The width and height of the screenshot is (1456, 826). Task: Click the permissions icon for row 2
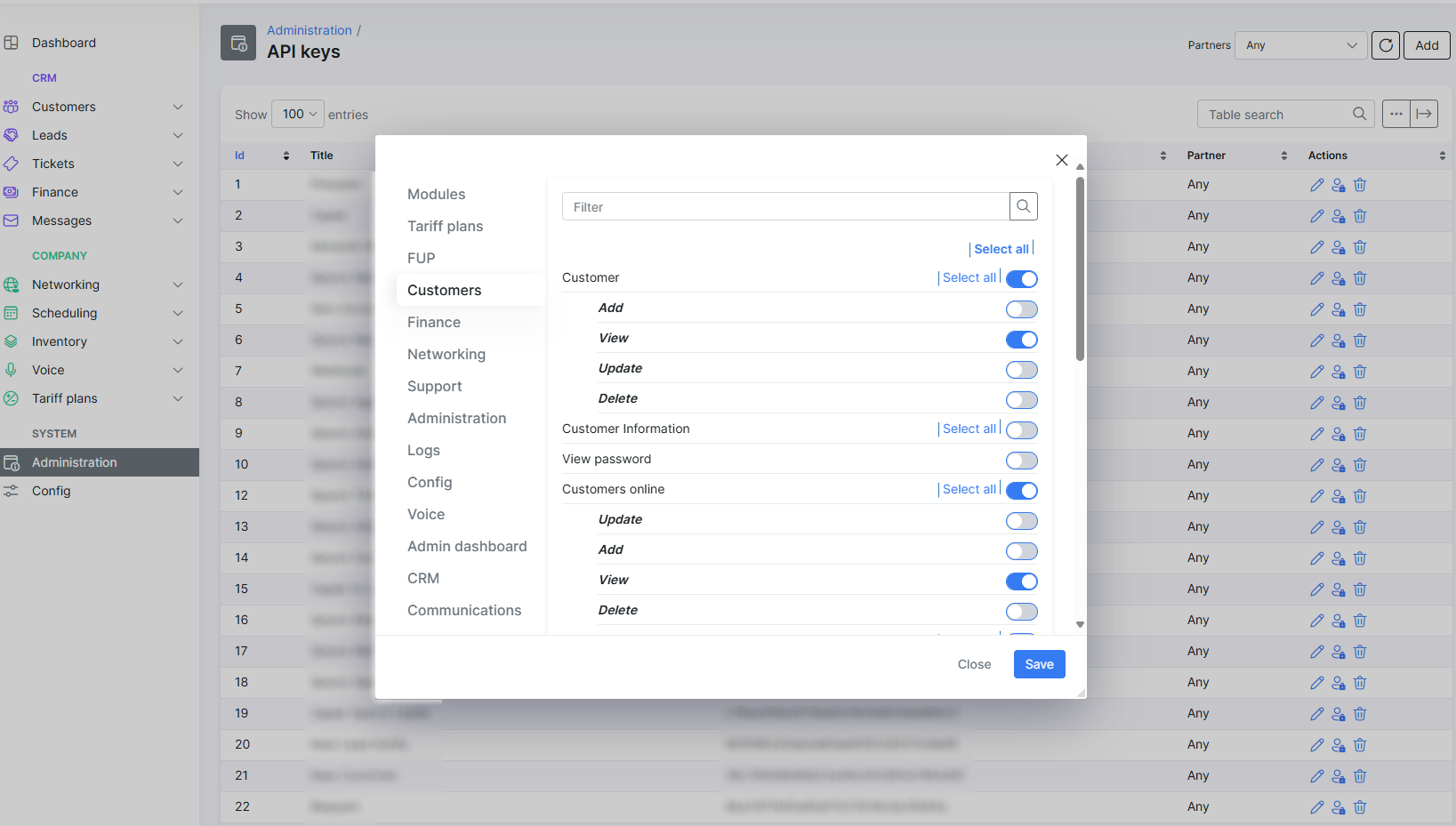click(1339, 216)
